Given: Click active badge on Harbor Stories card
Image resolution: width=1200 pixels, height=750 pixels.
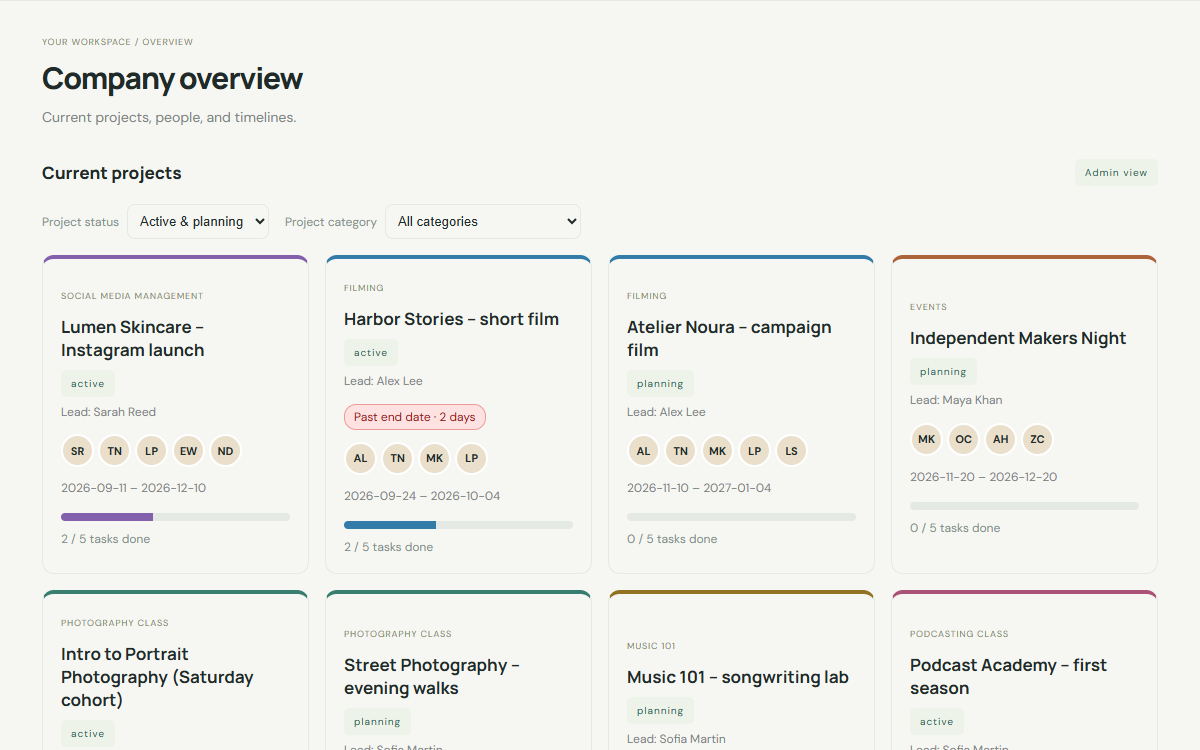Looking at the screenshot, I should [x=371, y=352].
